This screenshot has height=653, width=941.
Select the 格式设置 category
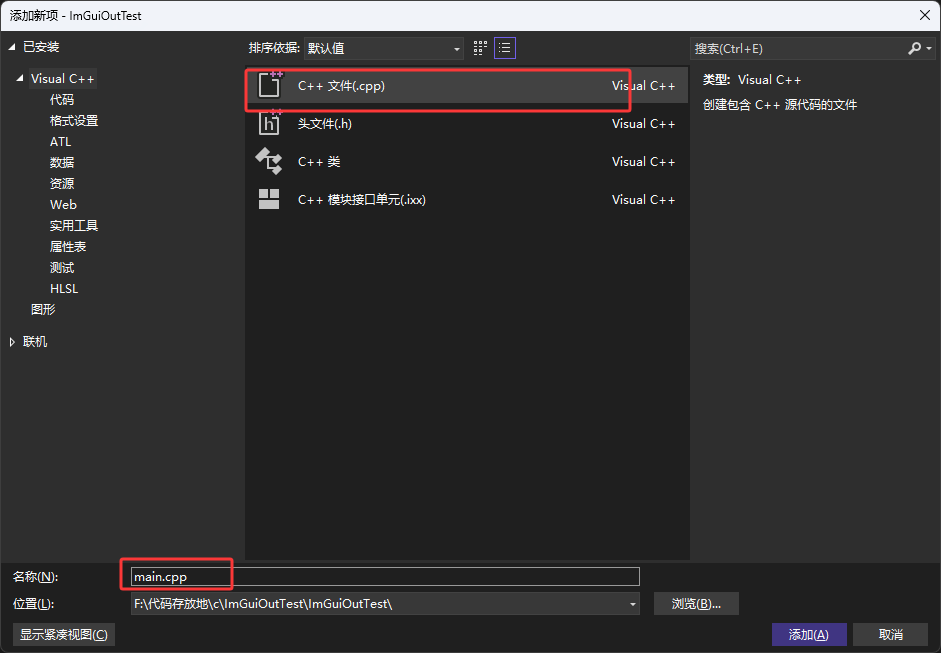74,121
